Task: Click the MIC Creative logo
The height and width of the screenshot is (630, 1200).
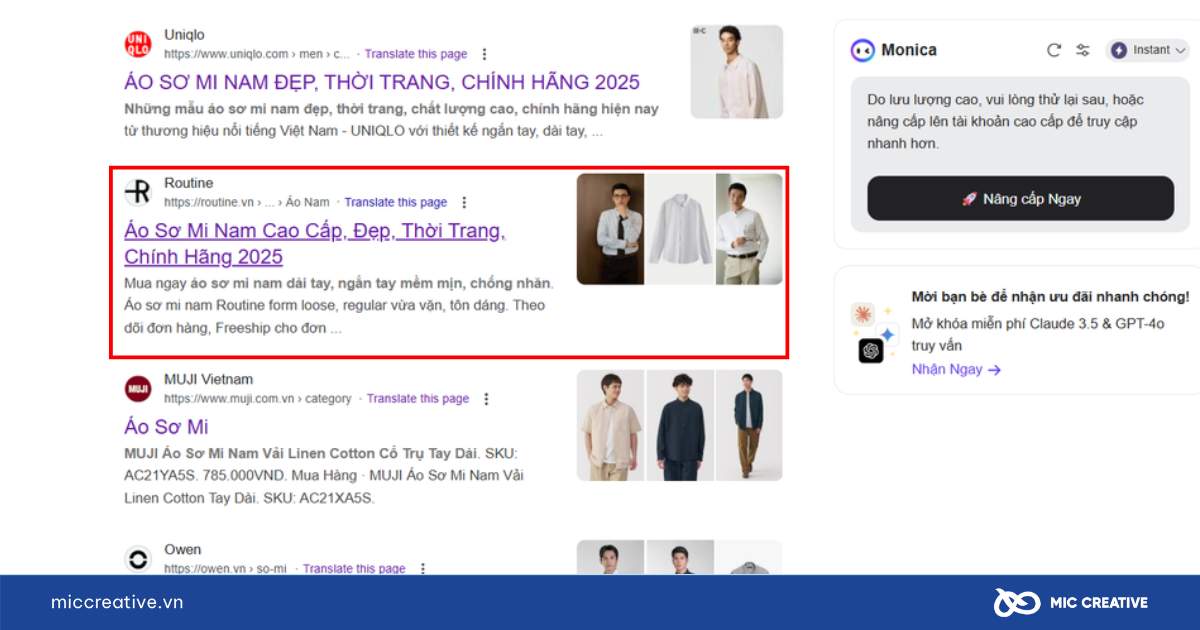Action: pyautogui.click(x=1071, y=602)
